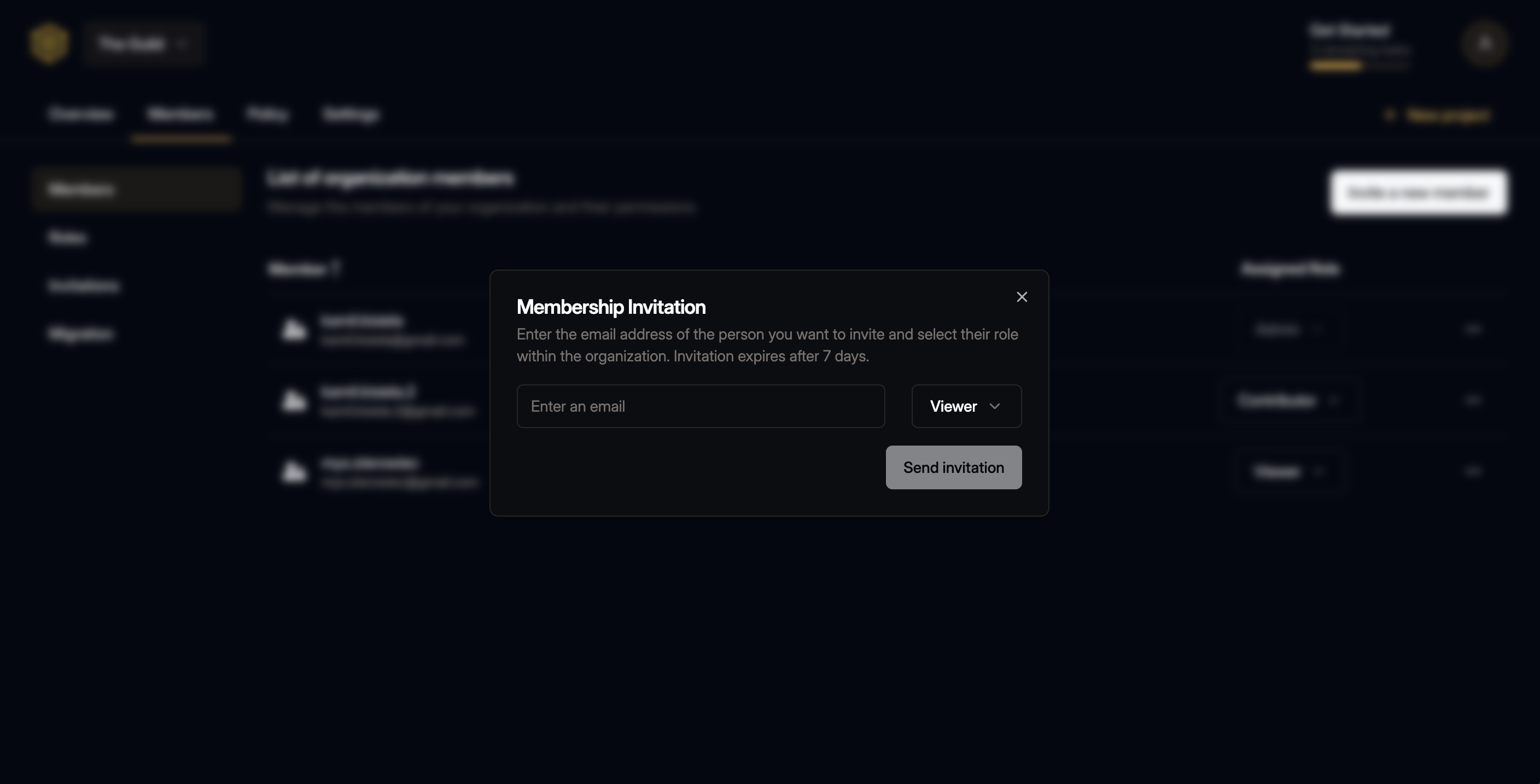
Task: Select the Members tab
Action: pyautogui.click(x=180, y=113)
